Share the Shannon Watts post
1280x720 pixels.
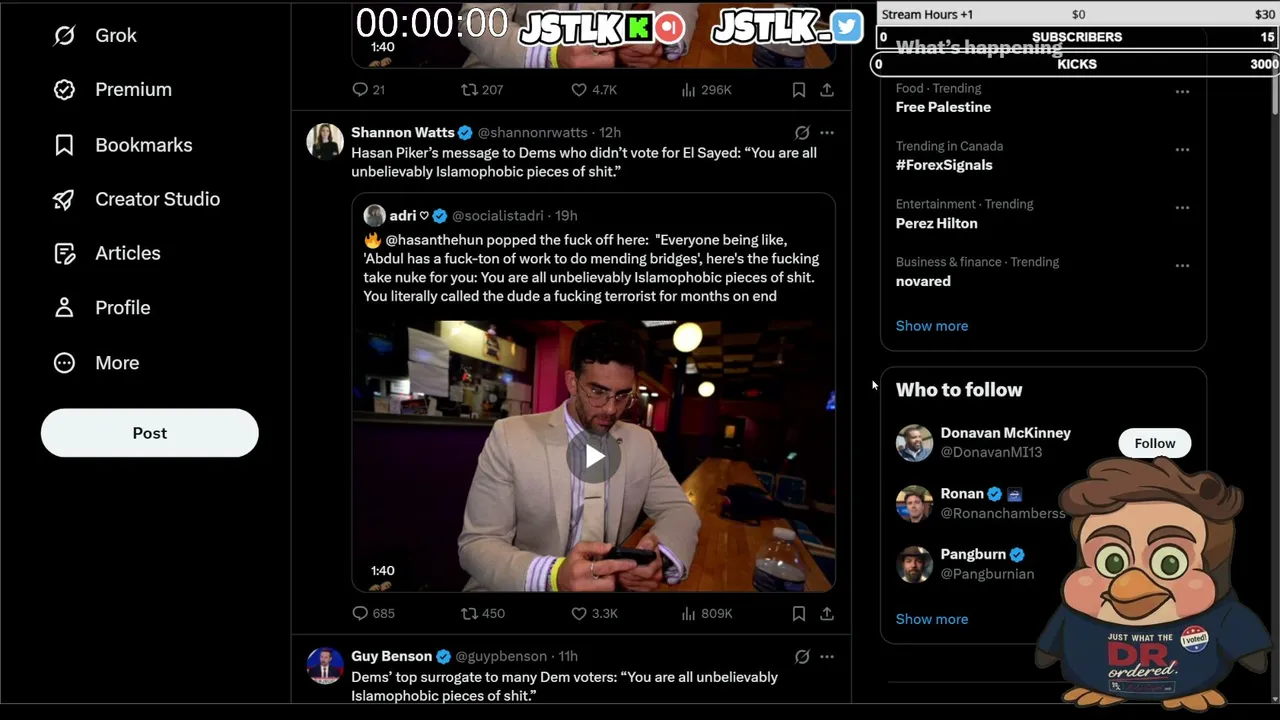(x=827, y=613)
